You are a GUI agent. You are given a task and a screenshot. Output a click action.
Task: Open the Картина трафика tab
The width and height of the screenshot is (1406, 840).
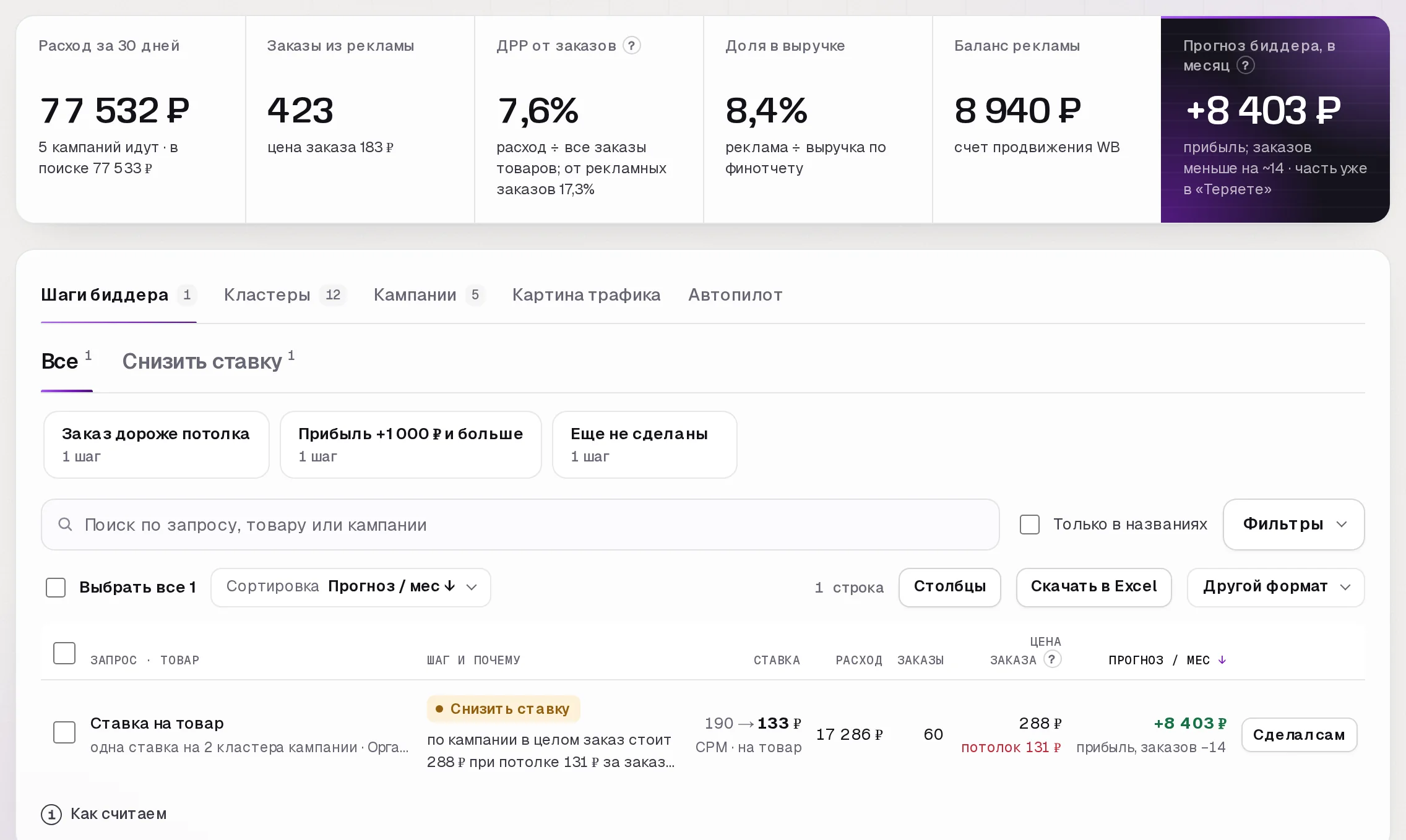point(586,295)
